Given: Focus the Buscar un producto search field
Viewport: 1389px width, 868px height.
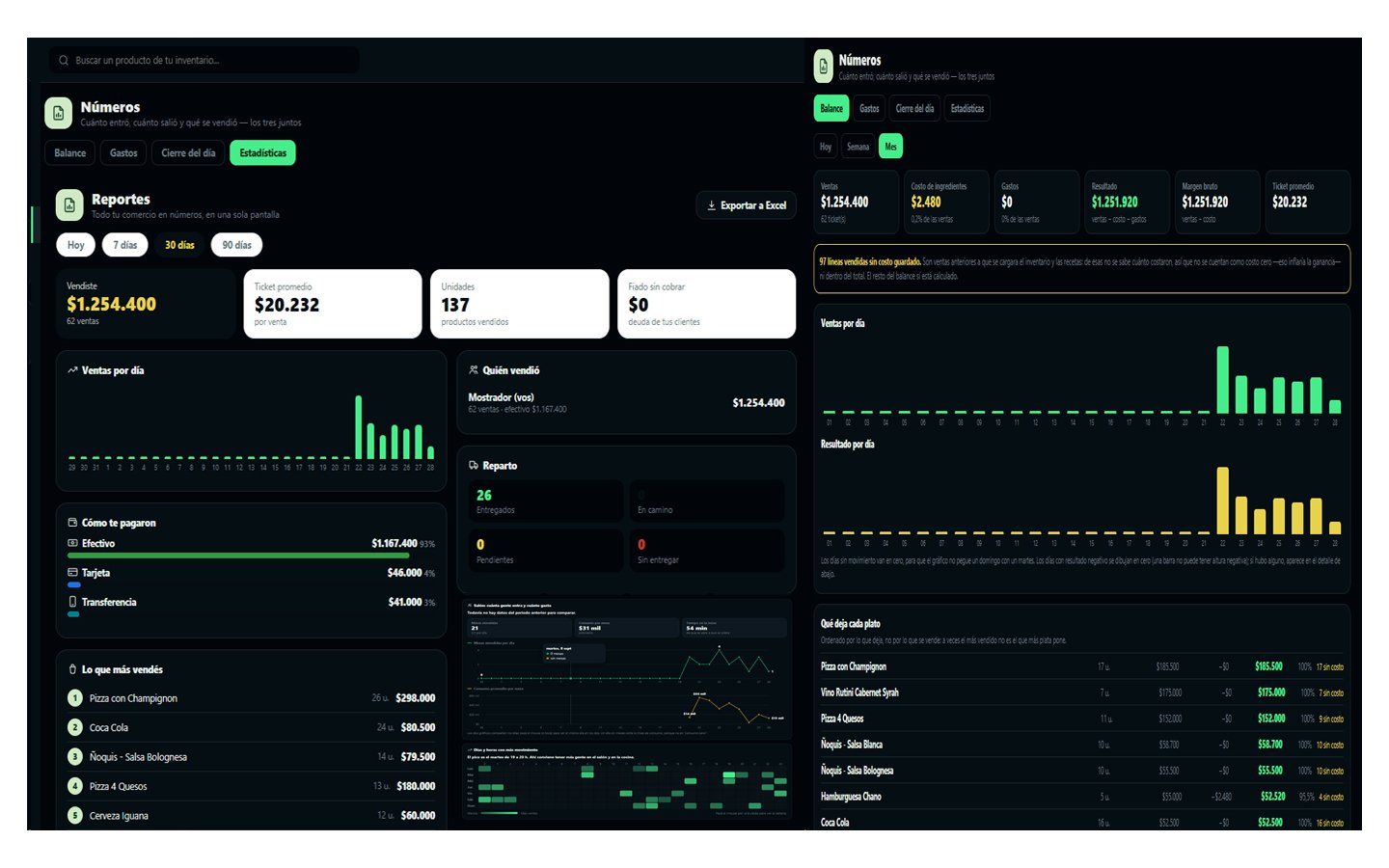Looking at the screenshot, I should point(204,60).
